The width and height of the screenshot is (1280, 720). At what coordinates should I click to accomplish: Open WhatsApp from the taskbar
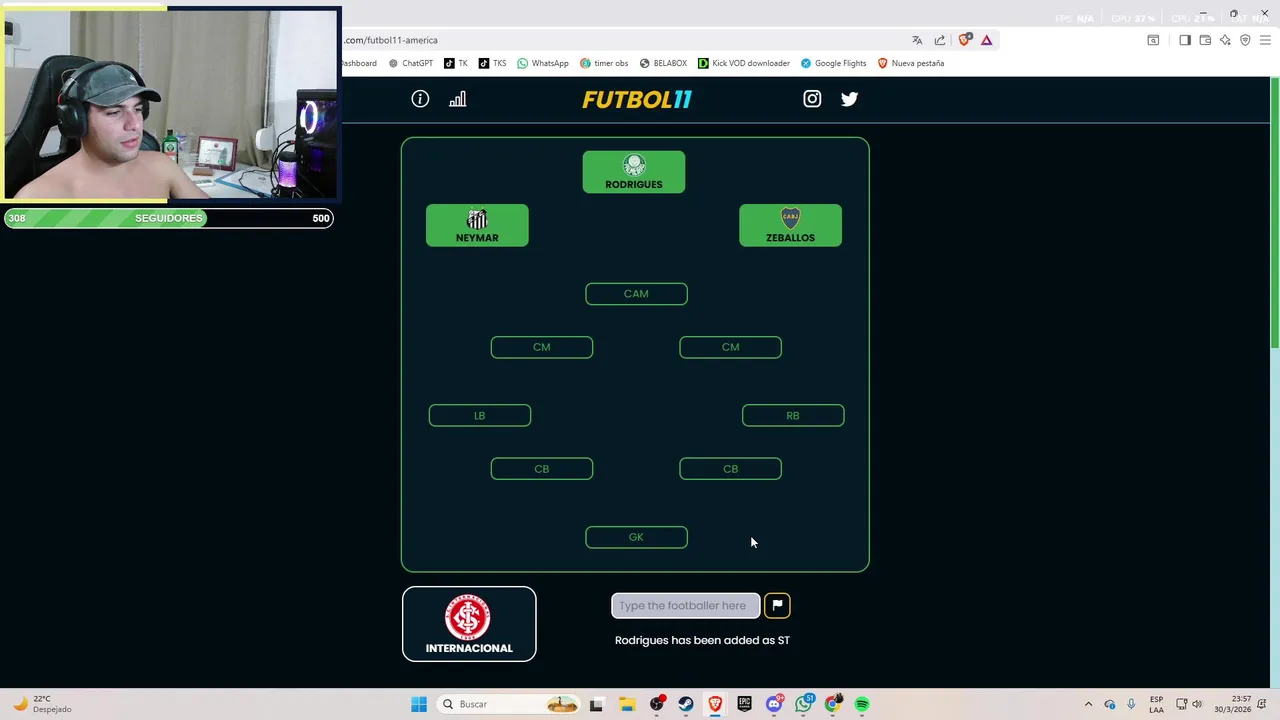coord(804,704)
